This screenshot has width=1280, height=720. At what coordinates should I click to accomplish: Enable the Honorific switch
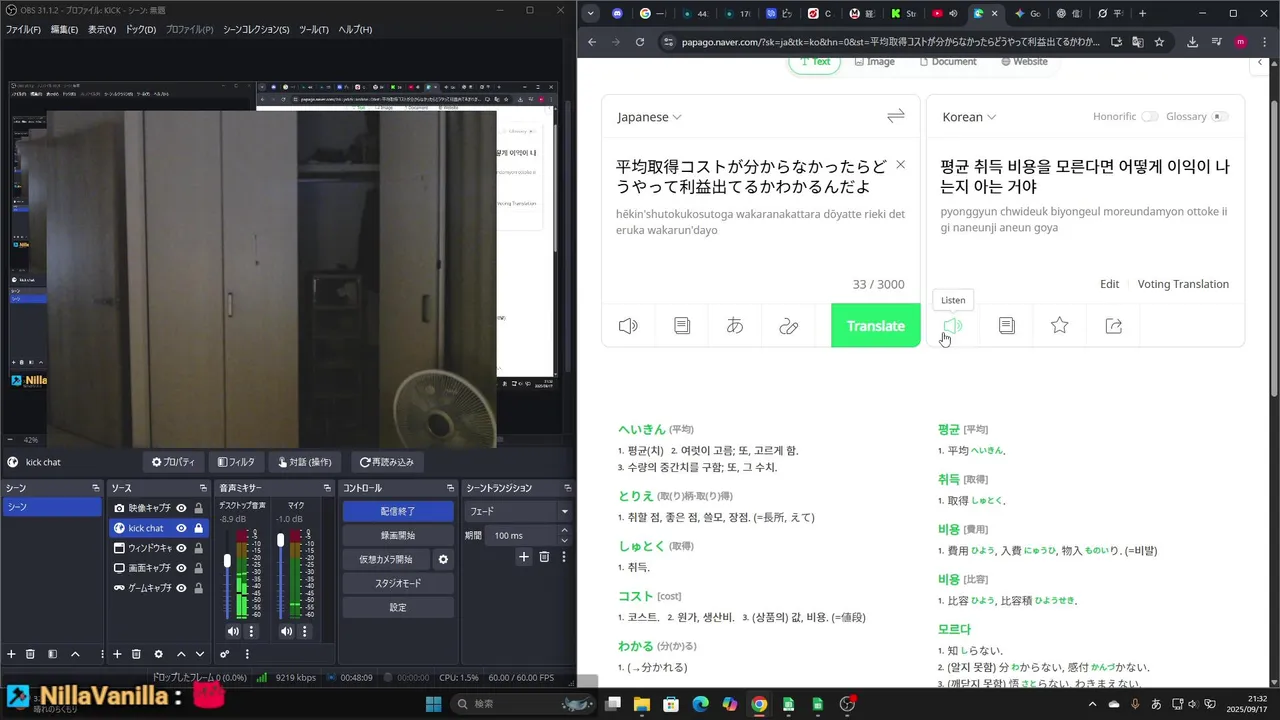tap(1150, 117)
